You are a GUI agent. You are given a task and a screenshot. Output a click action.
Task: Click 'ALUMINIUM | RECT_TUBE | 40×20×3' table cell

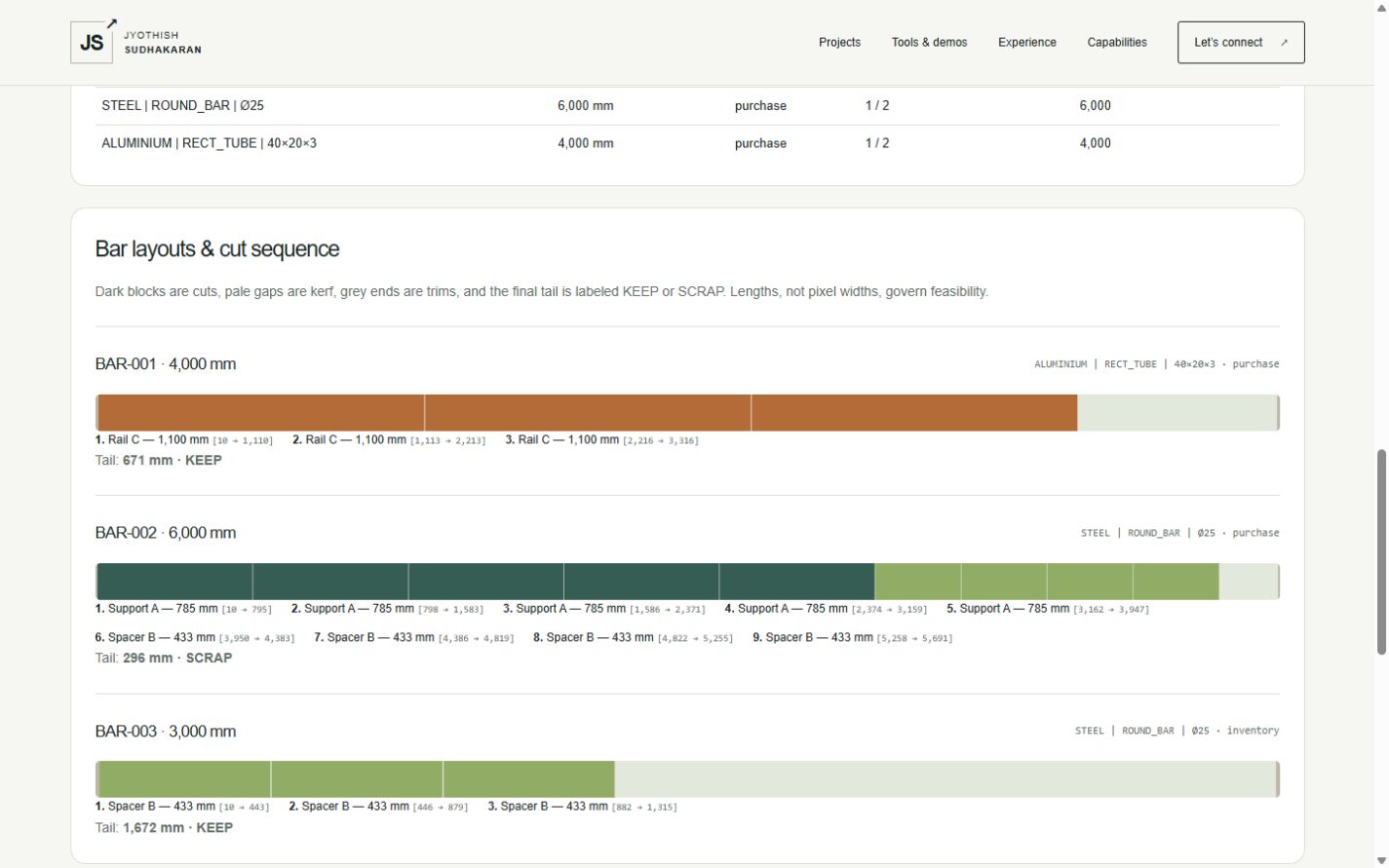[x=209, y=143]
